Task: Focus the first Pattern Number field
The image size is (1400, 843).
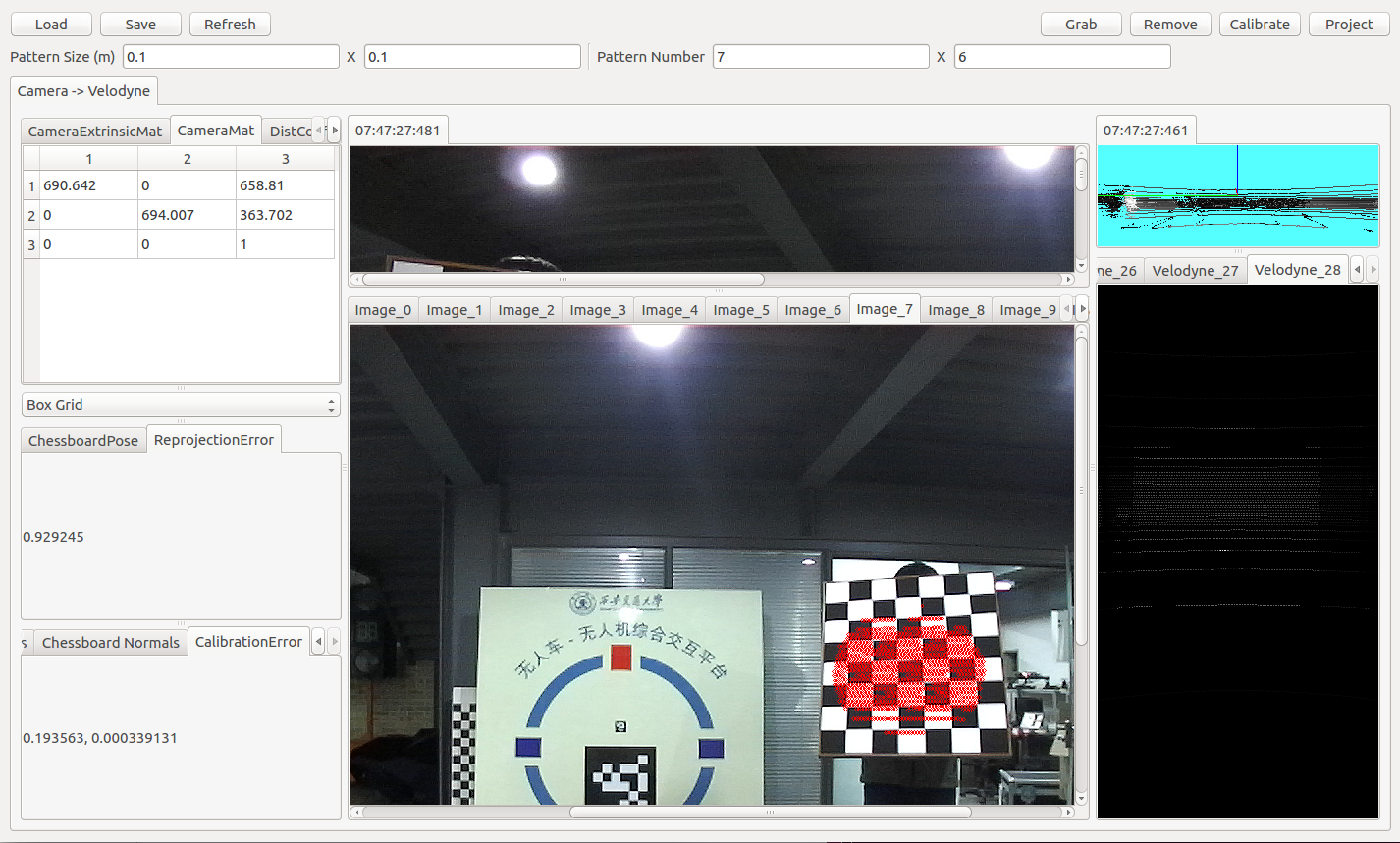Action: [x=820, y=57]
